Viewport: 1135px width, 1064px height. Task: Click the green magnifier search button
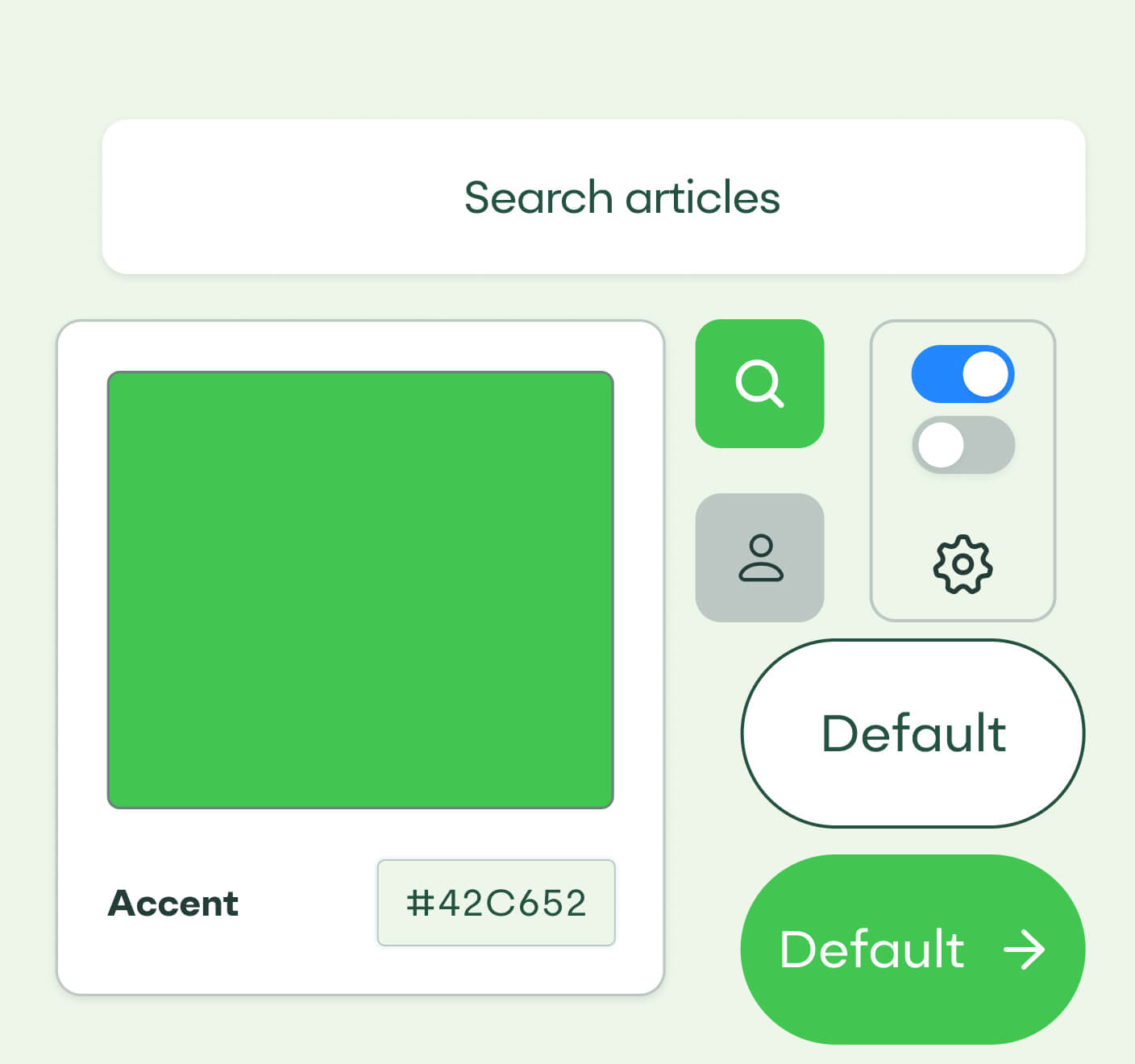[x=759, y=384]
